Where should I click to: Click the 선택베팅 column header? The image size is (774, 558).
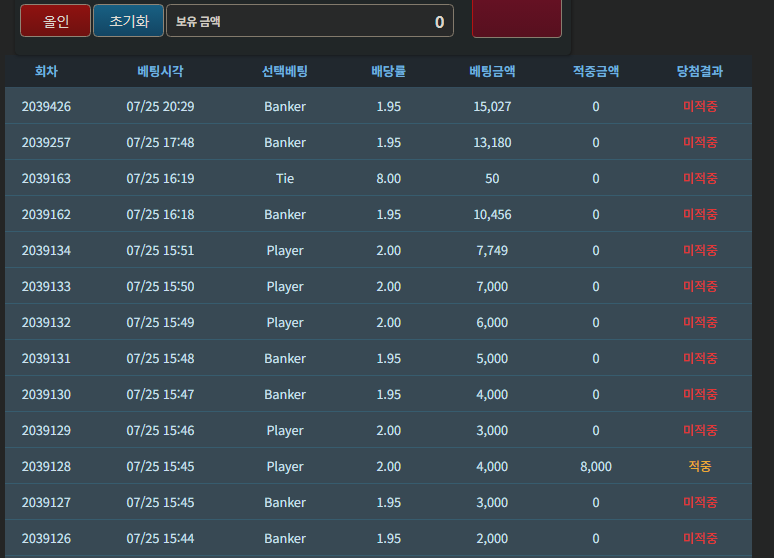click(x=285, y=71)
